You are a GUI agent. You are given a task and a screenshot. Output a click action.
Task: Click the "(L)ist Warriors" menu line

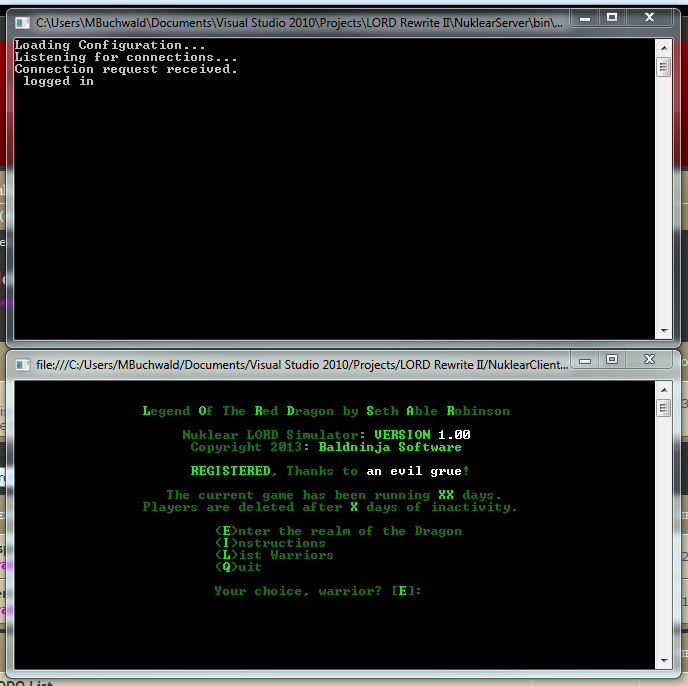(274, 555)
